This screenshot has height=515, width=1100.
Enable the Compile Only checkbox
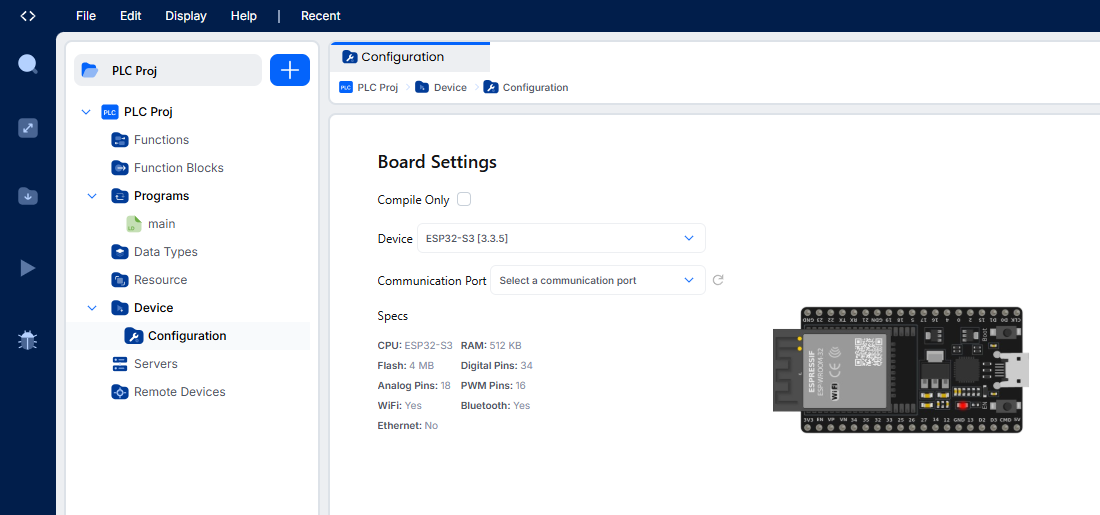click(x=464, y=199)
